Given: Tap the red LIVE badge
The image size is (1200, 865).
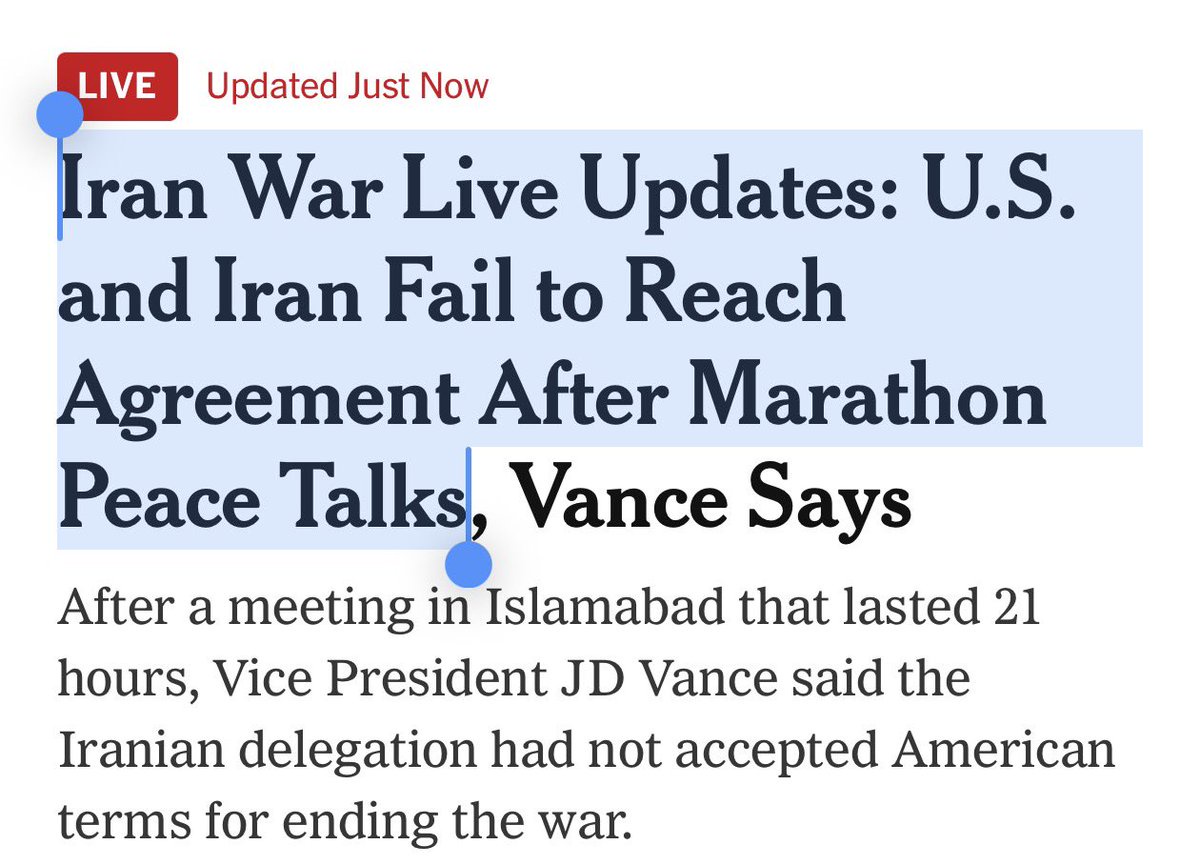Looking at the screenshot, I should click(x=118, y=86).
